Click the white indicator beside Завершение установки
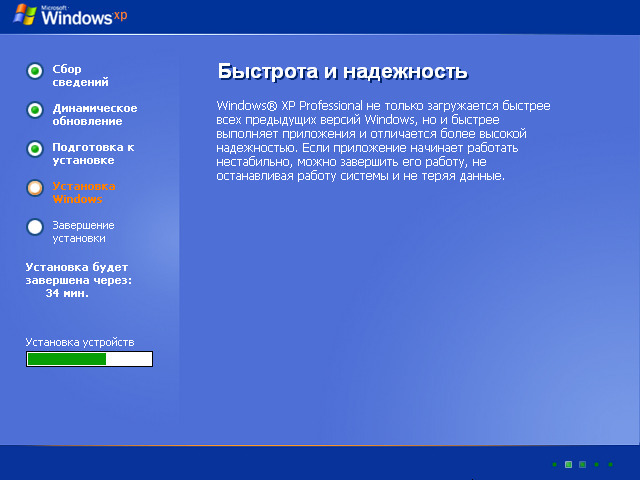The image size is (640, 480). pyautogui.click(x=35, y=227)
